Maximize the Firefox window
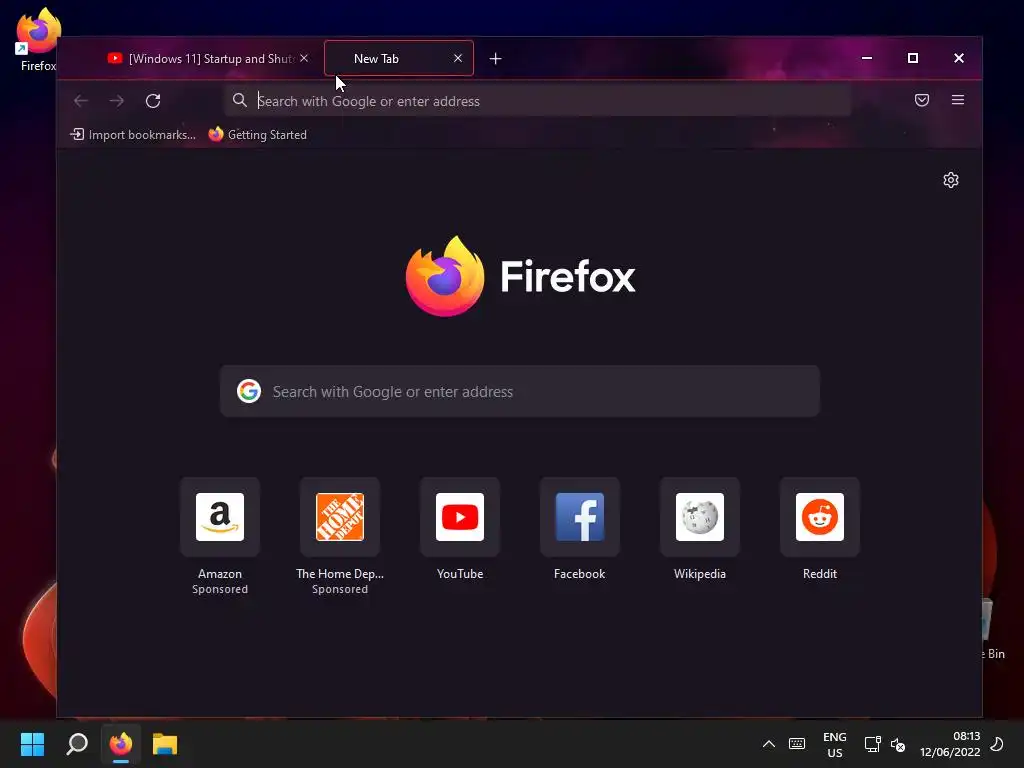 [913, 58]
